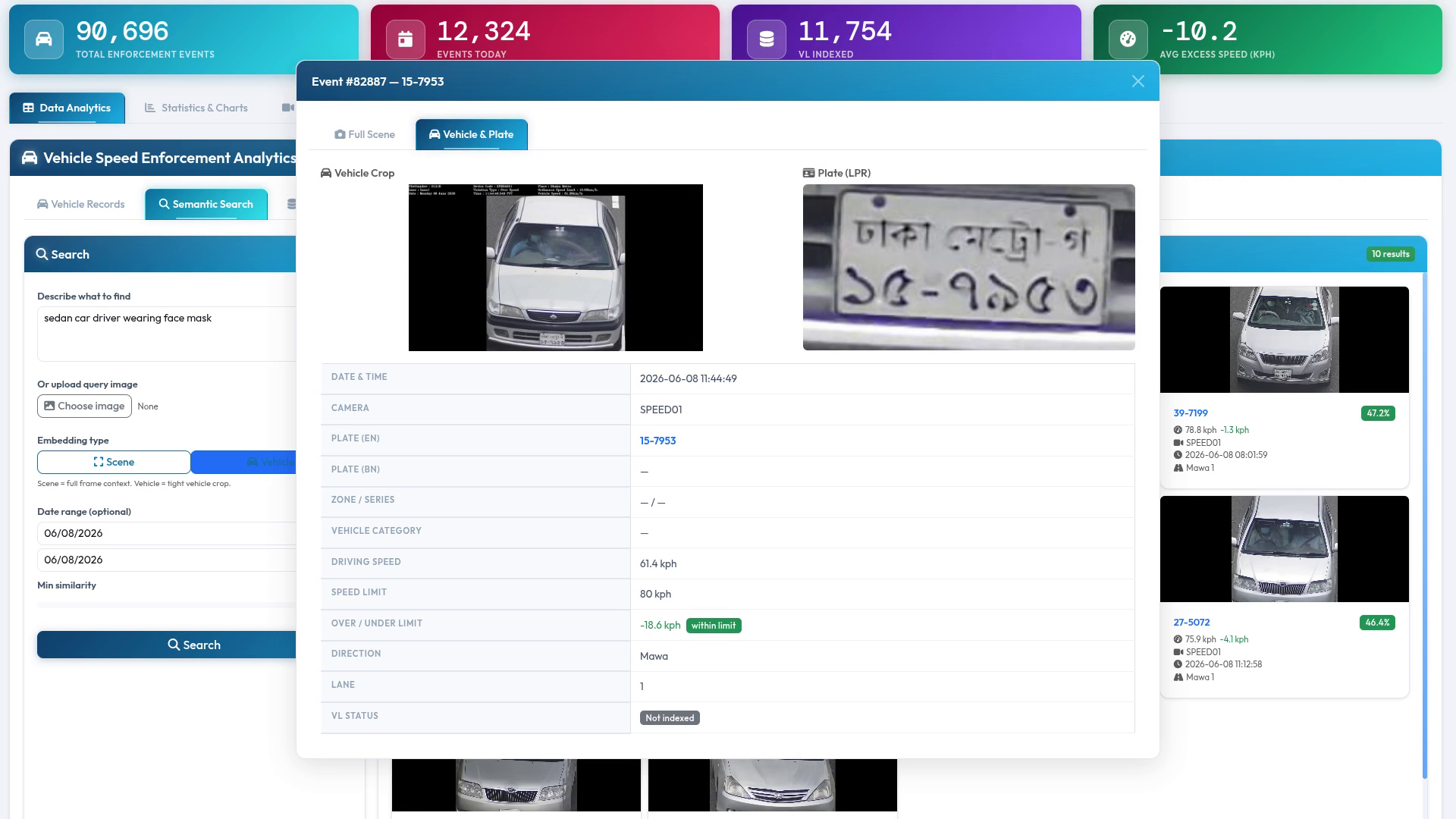Click the blue Search button
This screenshot has width=1456, height=819.
[x=167, y=645]
